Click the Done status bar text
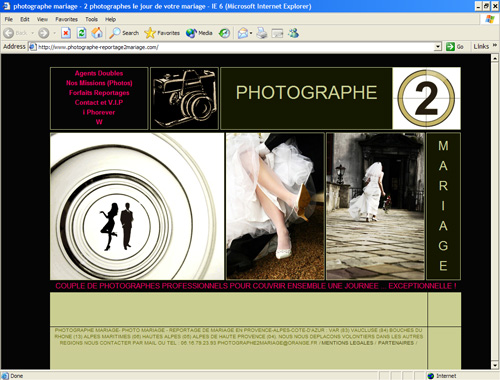 [16, 376]
